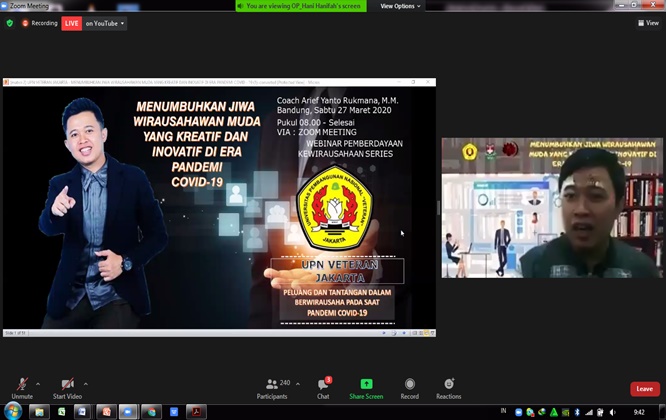Click the speaker's video thumbnail
Viewport: 666px width, 420px height.
coord(553,207)
